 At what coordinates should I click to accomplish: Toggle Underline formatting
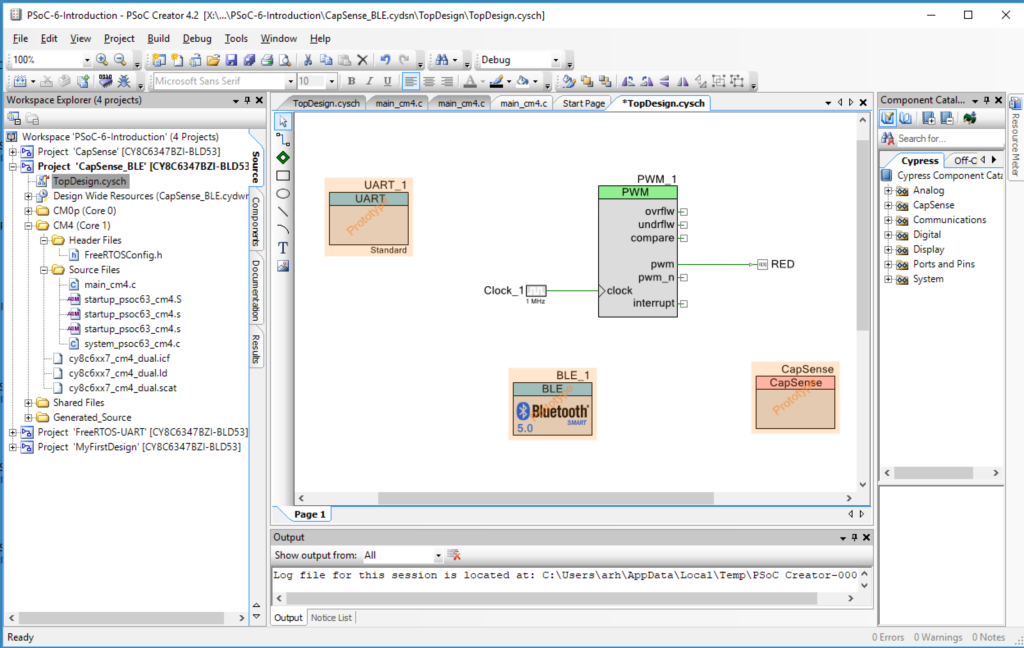pyautogui.click(x=387, y=81)
